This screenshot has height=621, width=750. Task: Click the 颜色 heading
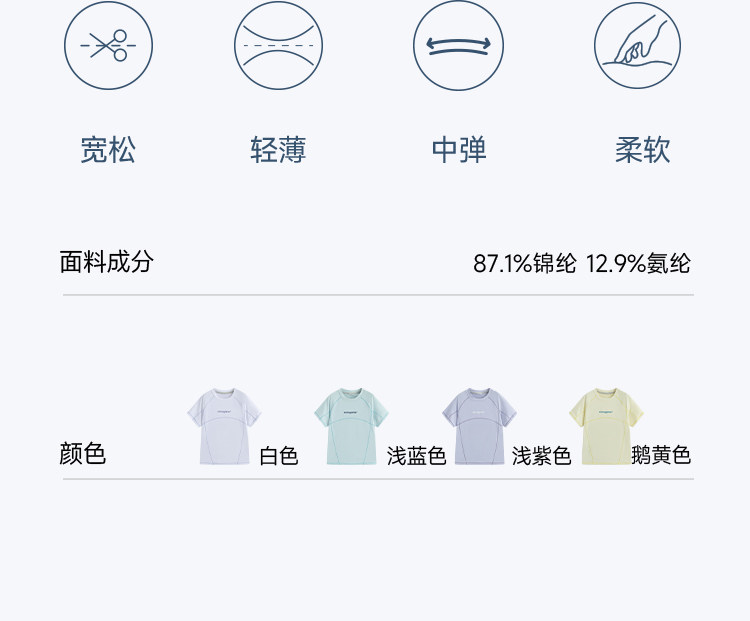click(x=83, y=454)
